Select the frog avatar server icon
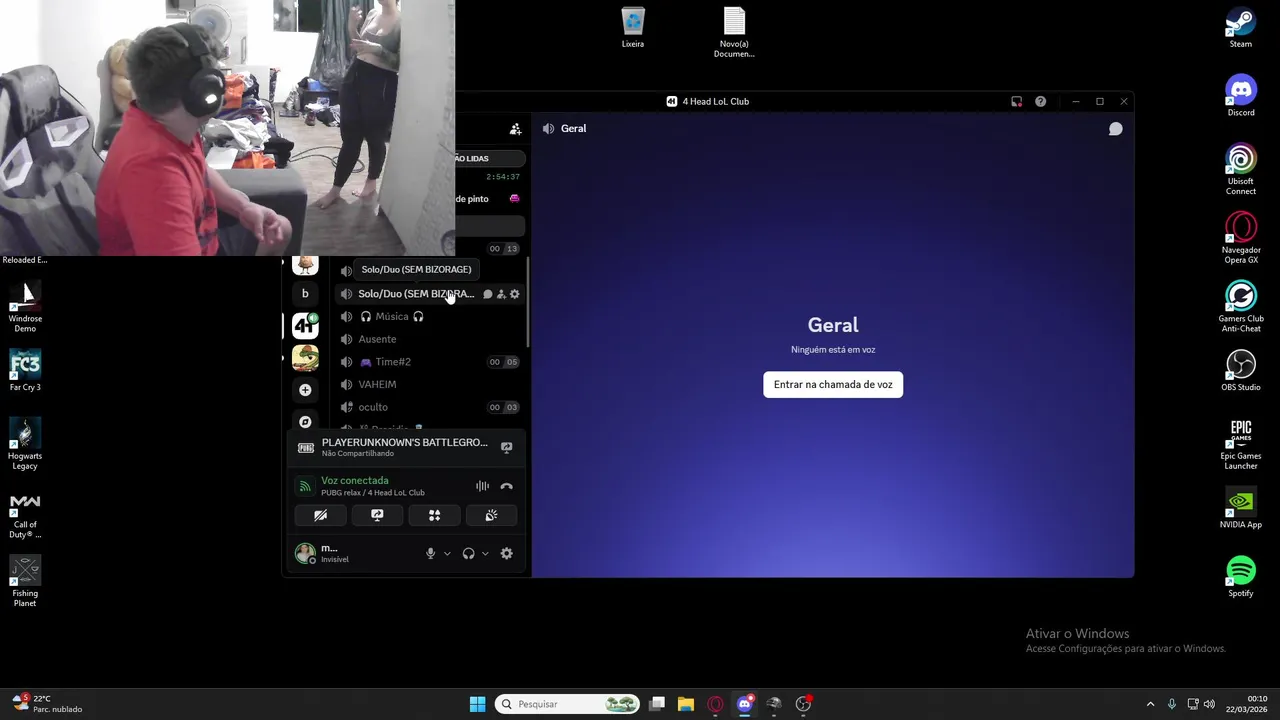Viewport: 1280px width, 720px height. [x=305, y=358]
